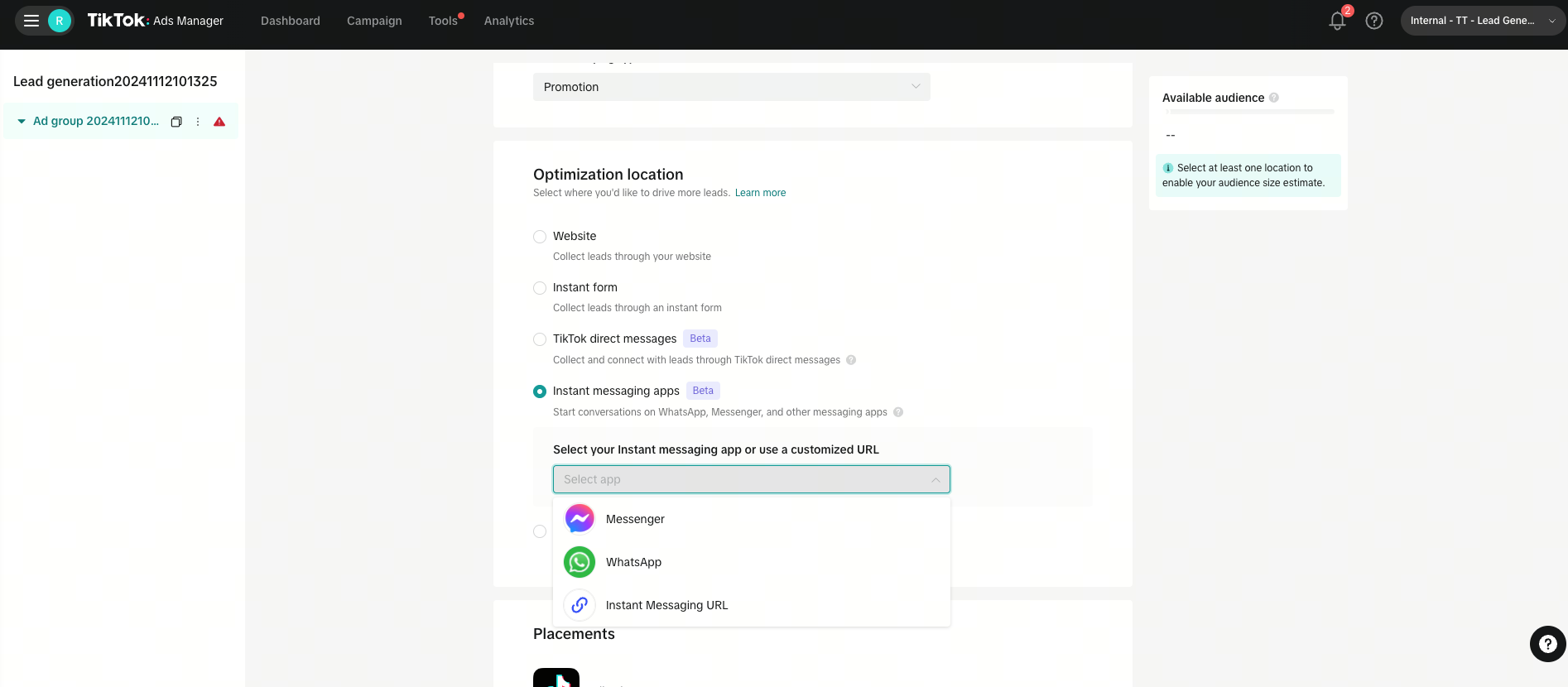Select the Website optimization location
The image size is (1568, 687).
(x=540, y=237)
